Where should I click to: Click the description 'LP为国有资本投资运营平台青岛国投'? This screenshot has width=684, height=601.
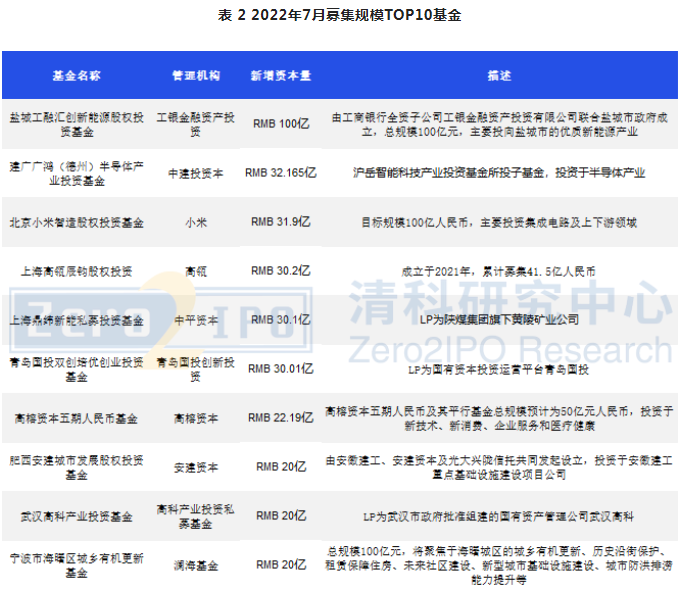[499, 370]
